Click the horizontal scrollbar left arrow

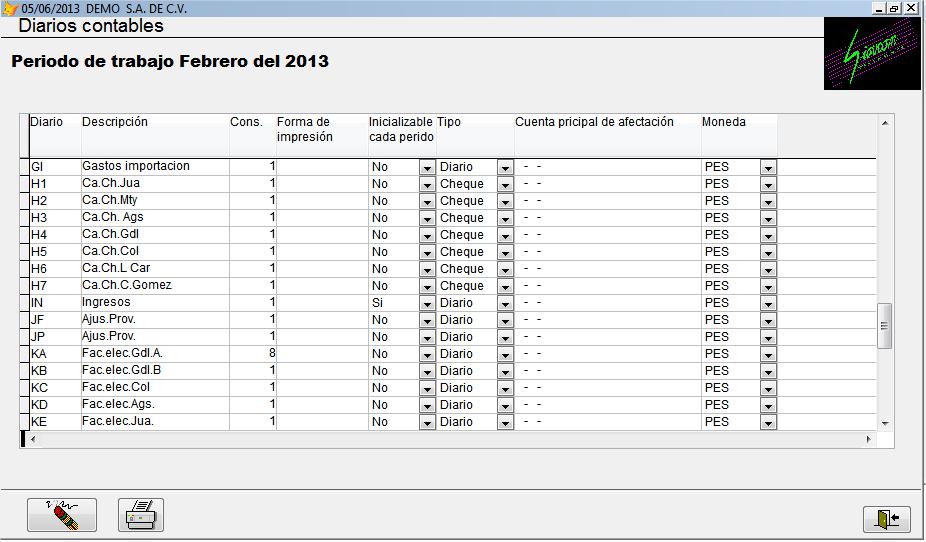coord(33,439)
